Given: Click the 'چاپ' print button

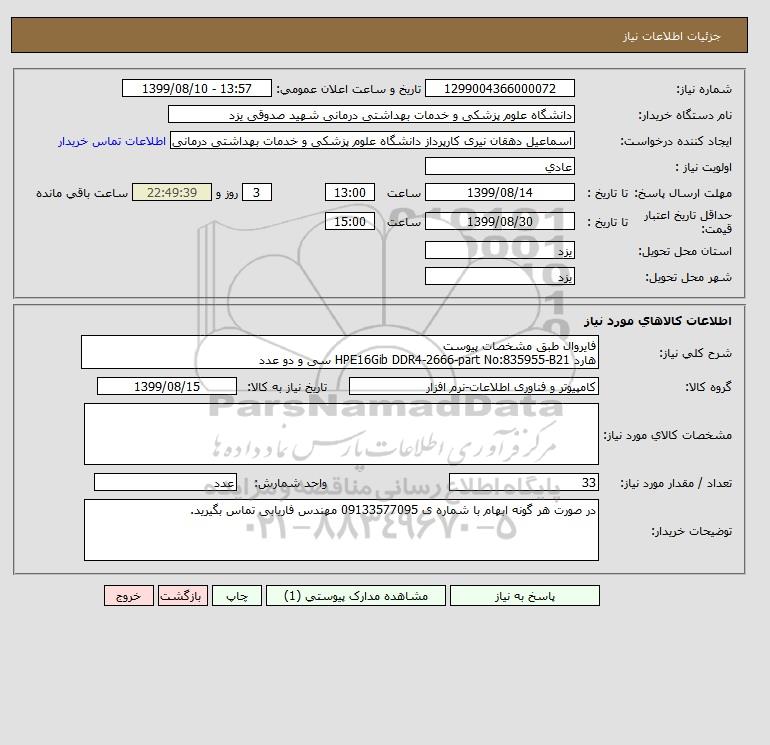Looking at the screenshot, I should pyautogui.click(x=237, y=596).
